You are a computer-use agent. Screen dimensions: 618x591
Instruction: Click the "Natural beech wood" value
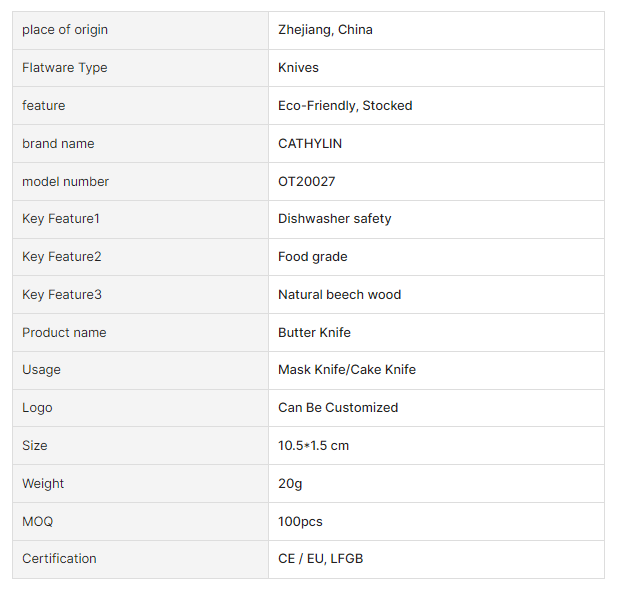(339, 295)
